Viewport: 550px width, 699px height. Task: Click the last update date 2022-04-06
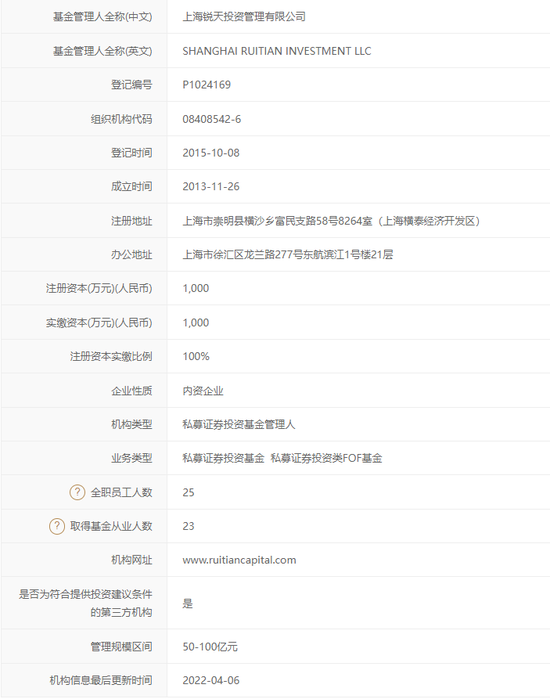(x=211, y=680)
